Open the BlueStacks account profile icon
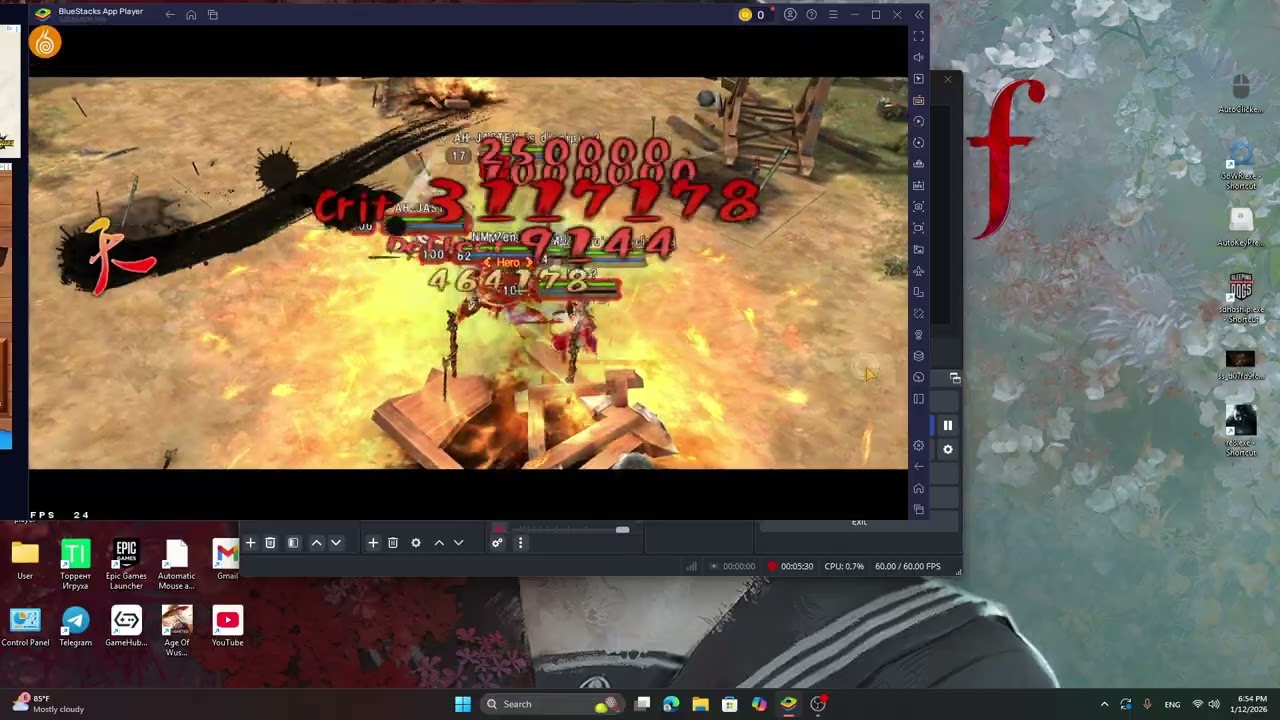 (790, 15)
